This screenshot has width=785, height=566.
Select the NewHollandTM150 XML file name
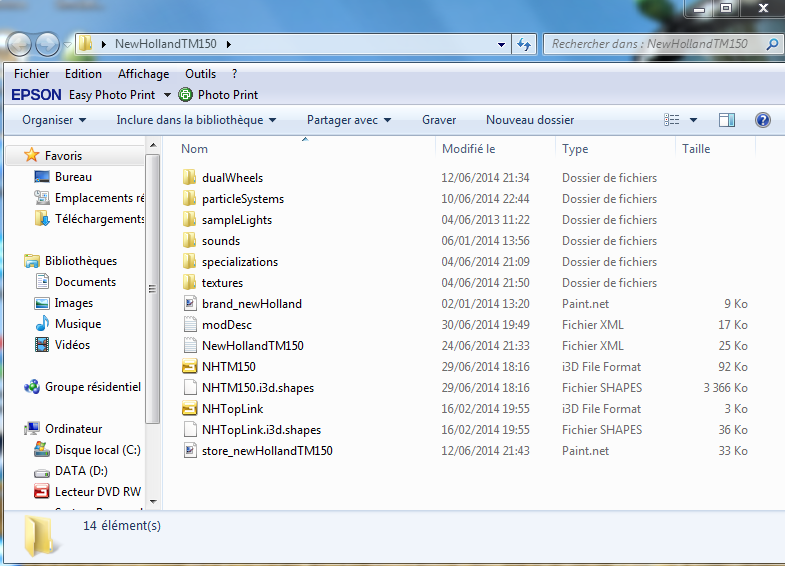coord(252,346)
